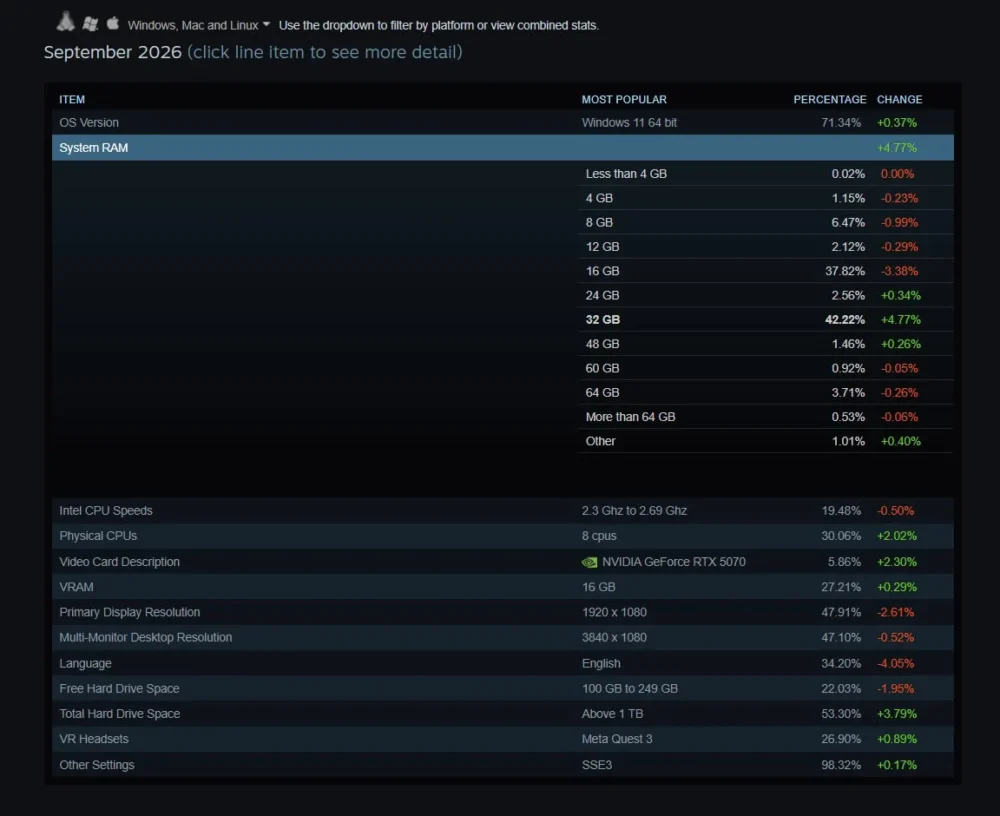Click the 6.47% percentage for 8 GB
The image size is (1000, 816).
tap(848, 222)
